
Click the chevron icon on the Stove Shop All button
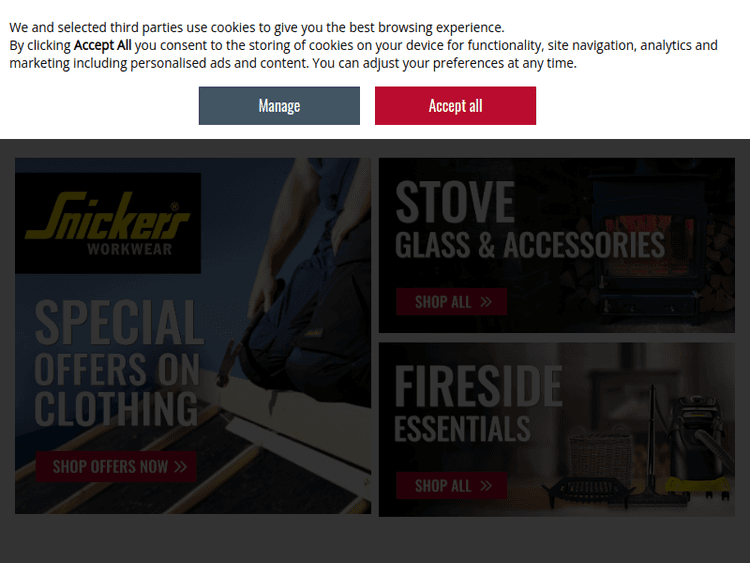[x=486, y=302]
